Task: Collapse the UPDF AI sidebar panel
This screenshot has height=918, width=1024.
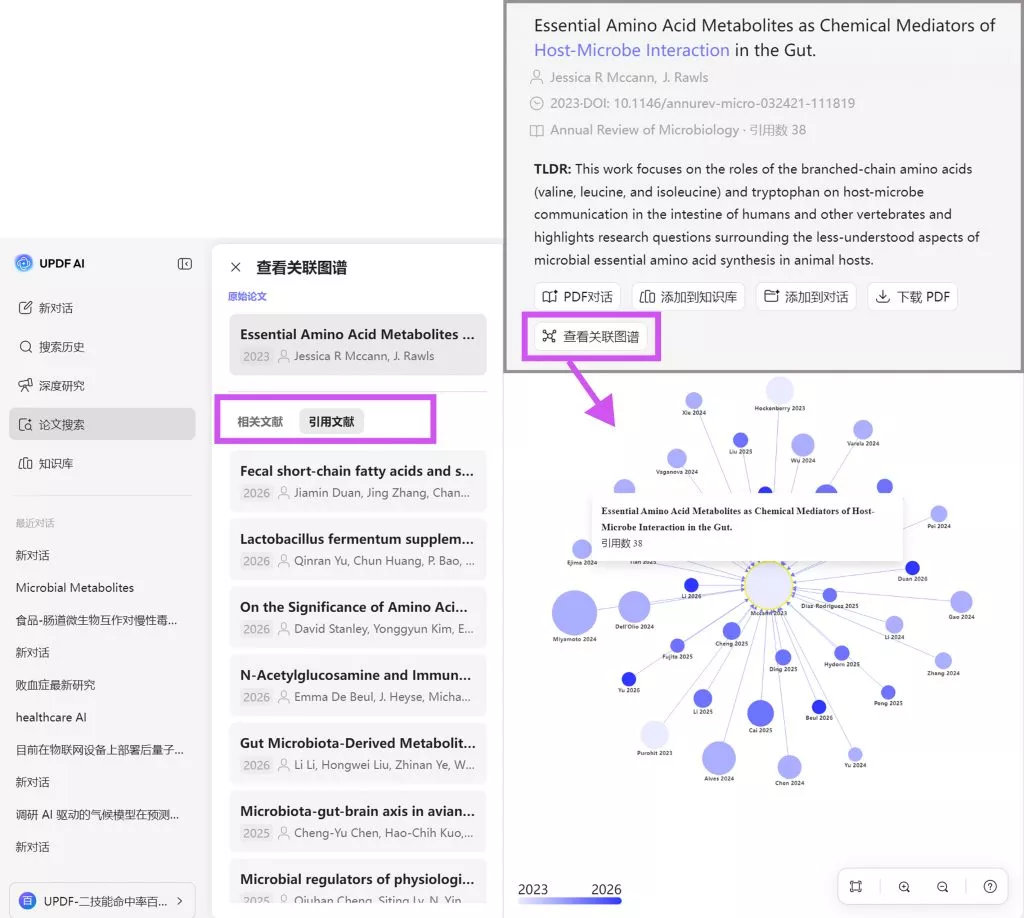Action: pos(185,264)
